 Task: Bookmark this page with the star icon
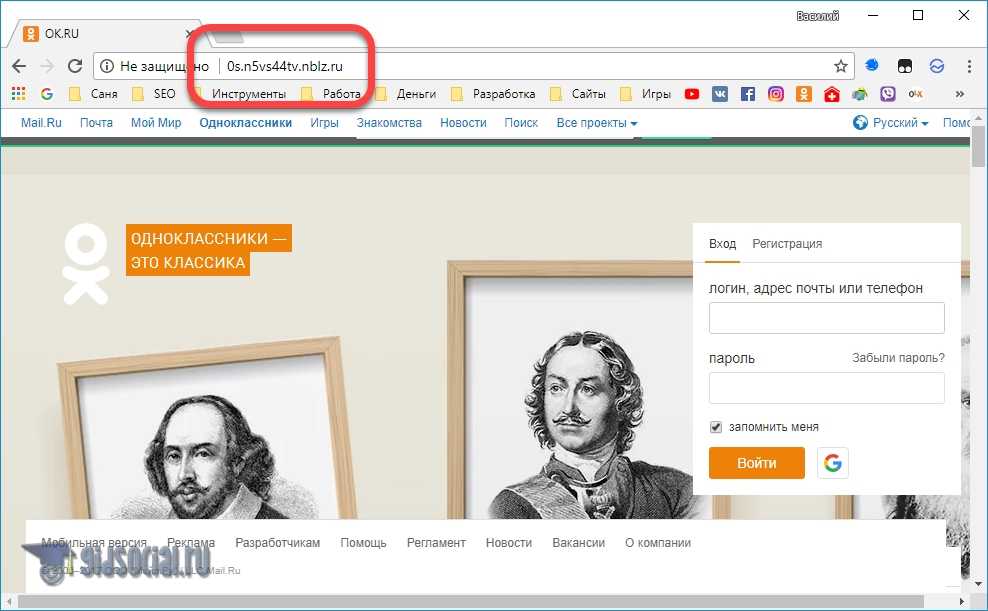pos(841,66)
